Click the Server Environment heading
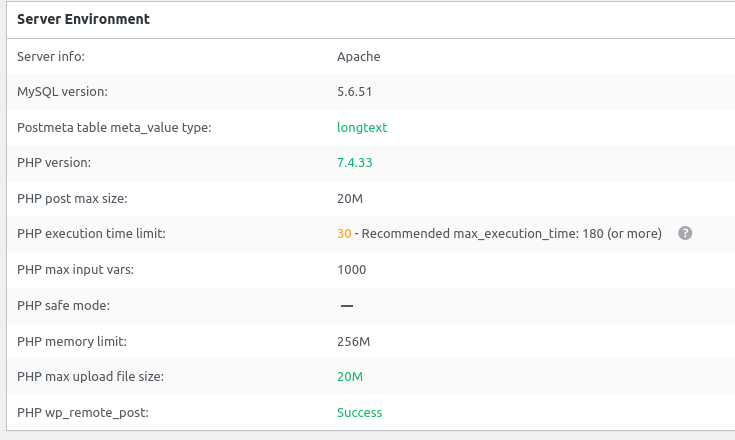Viewport: 735px width, 440px height. [83, 19]
